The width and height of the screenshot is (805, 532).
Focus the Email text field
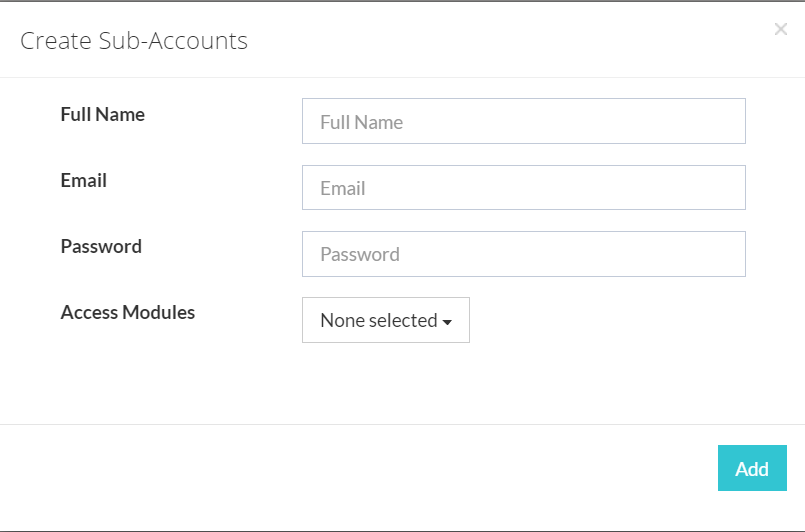coord(523,188)
